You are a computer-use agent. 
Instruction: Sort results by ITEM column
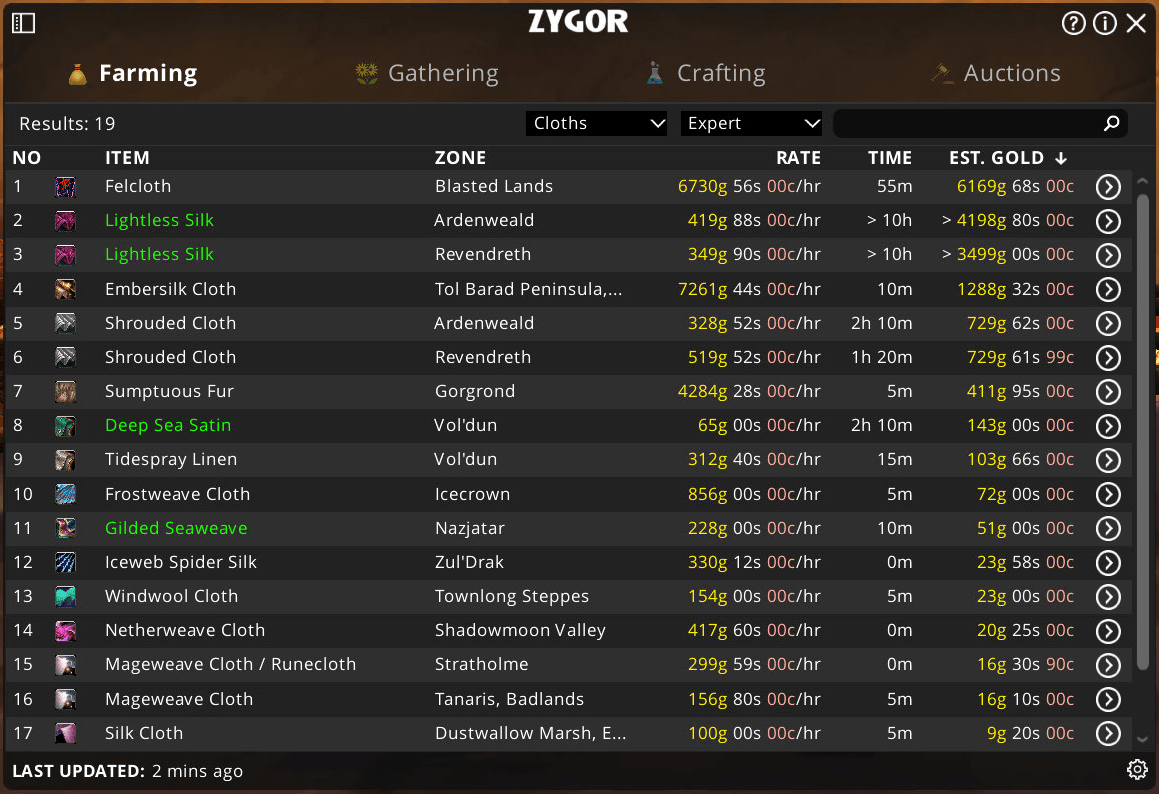click(127, 157)
